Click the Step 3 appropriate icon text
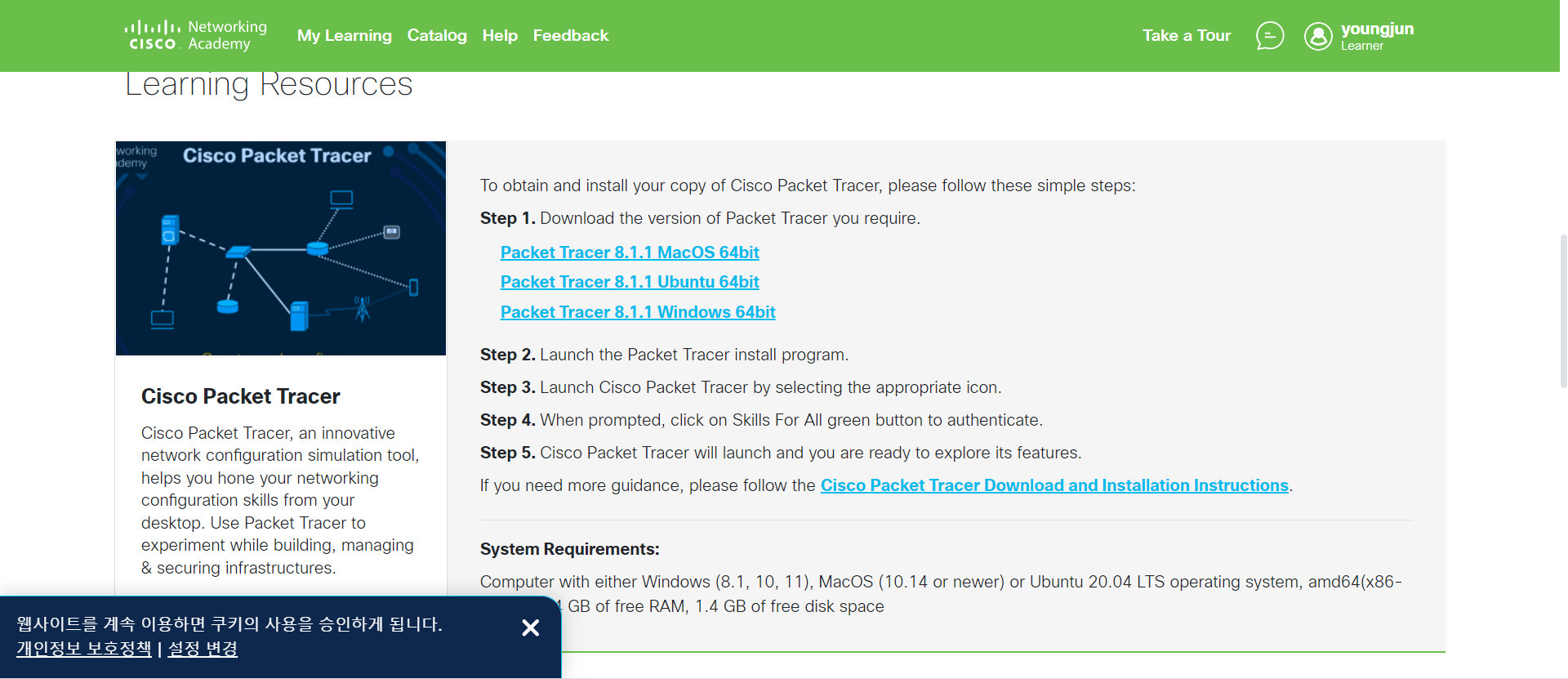Viewport: 1568px width, 679px height. point(741,387)
